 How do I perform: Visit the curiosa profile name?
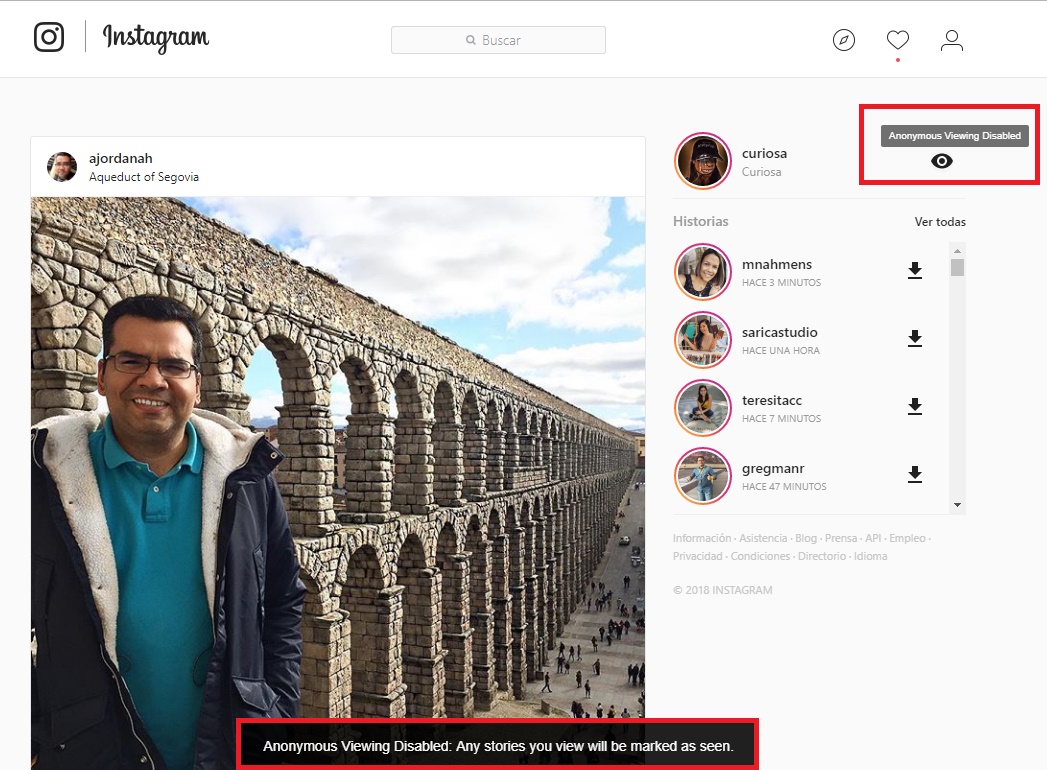click(x=765, y=154)
